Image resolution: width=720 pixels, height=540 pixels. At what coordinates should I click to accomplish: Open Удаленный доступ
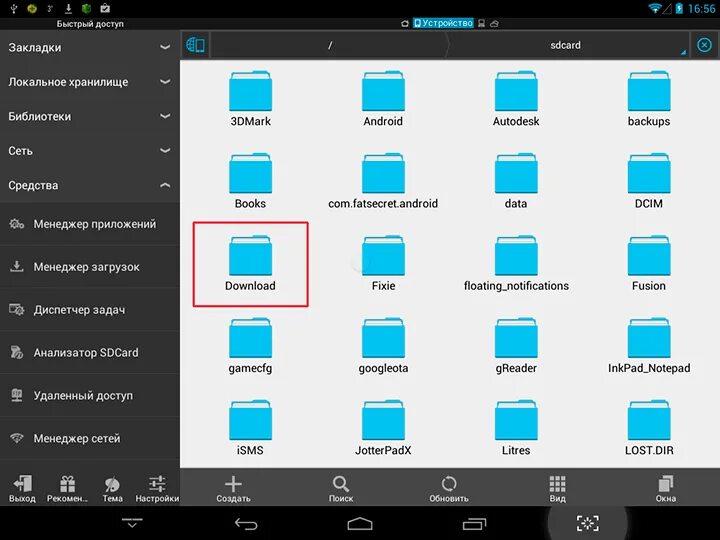(90, 395)
